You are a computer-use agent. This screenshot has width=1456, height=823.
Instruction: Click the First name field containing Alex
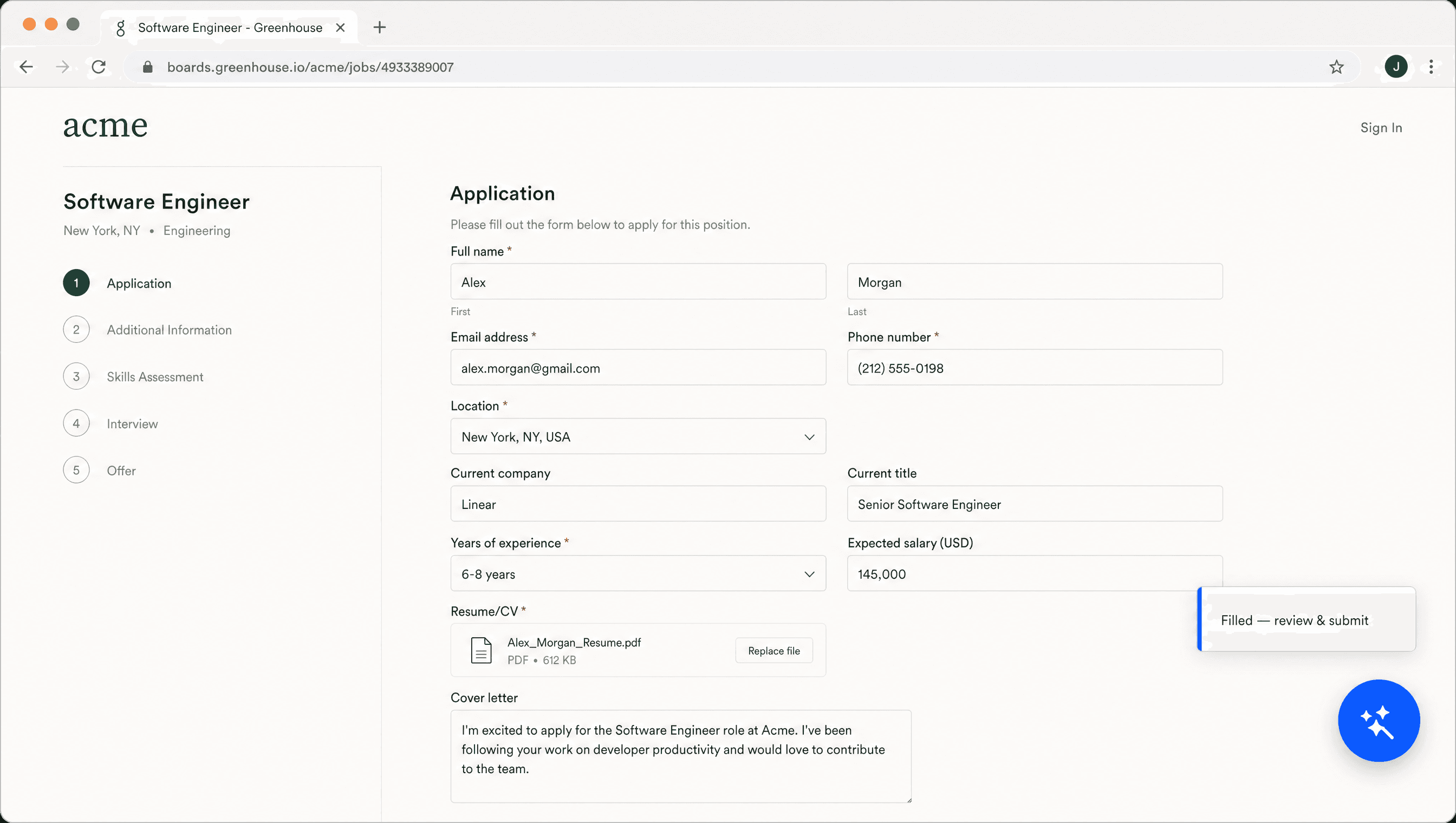point(638,282)
